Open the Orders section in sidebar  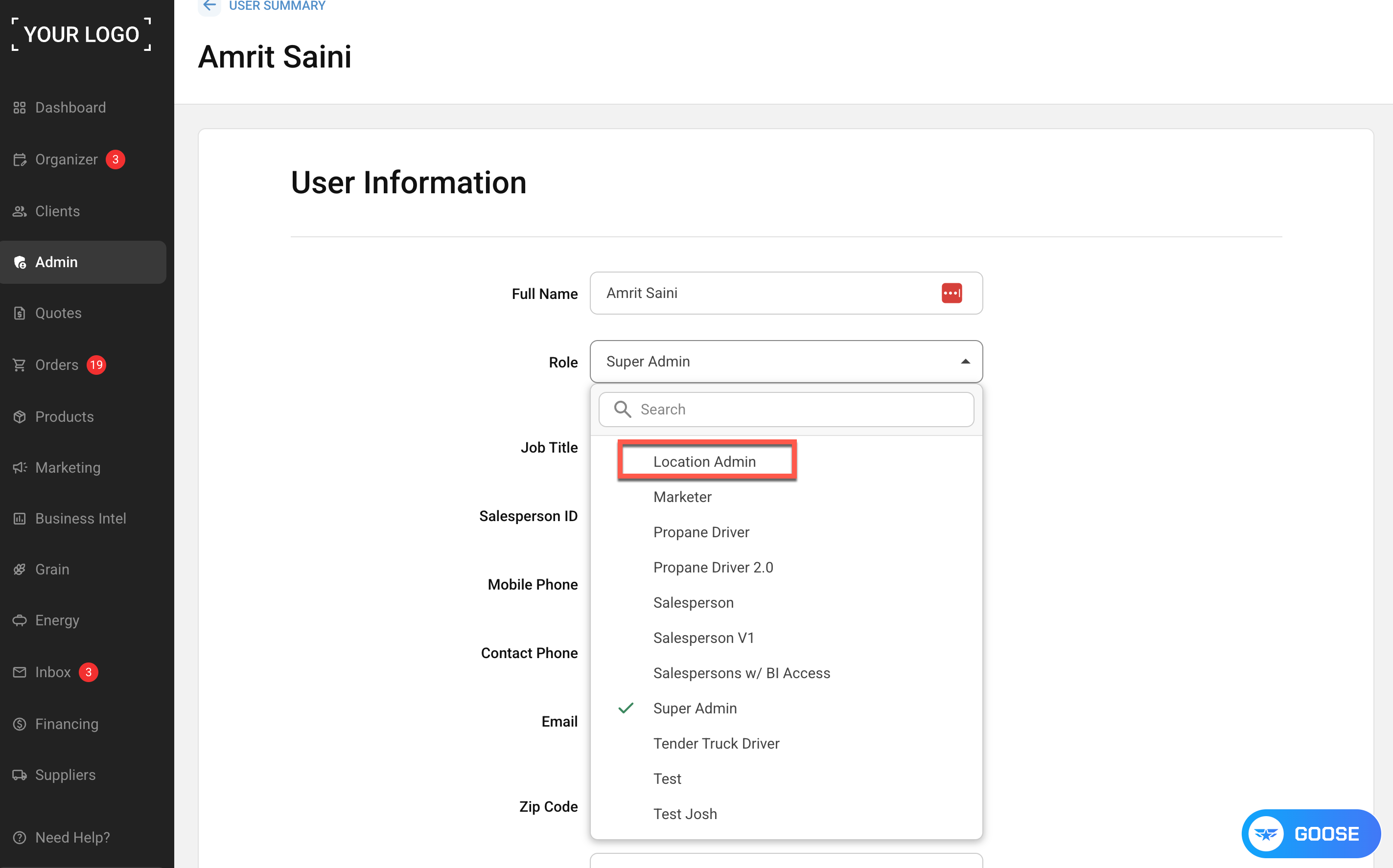pyautogui.click(x=57, y=365)
